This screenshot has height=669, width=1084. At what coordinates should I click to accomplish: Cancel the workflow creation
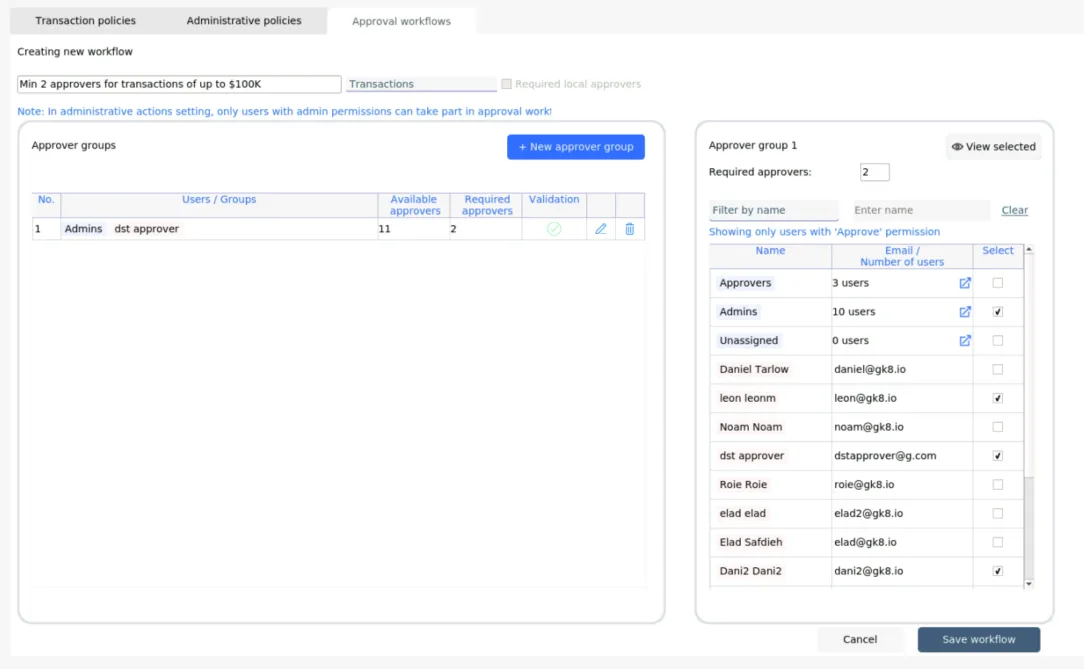(860, 639)
